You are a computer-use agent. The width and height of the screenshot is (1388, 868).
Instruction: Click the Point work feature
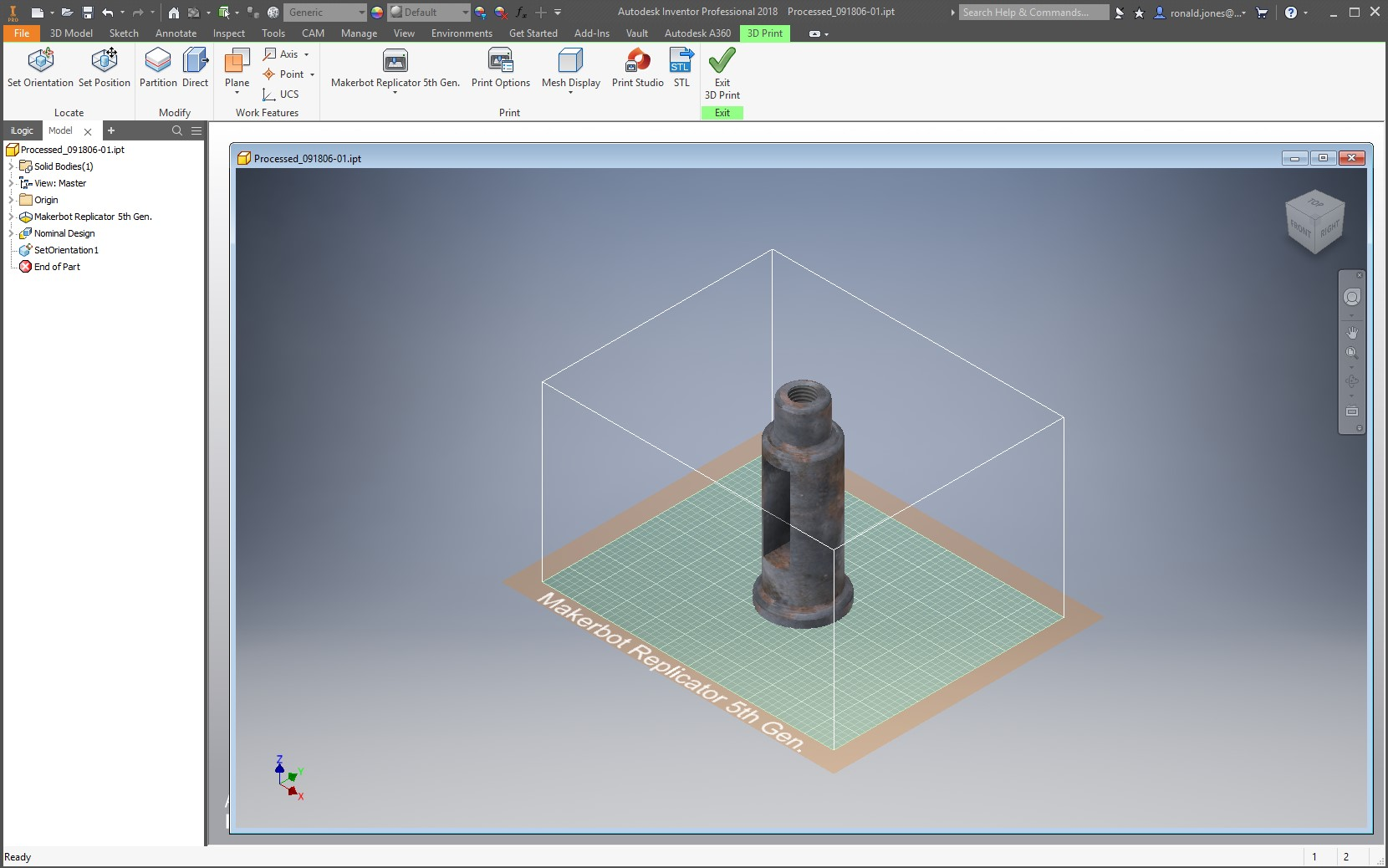click(283, 74)
